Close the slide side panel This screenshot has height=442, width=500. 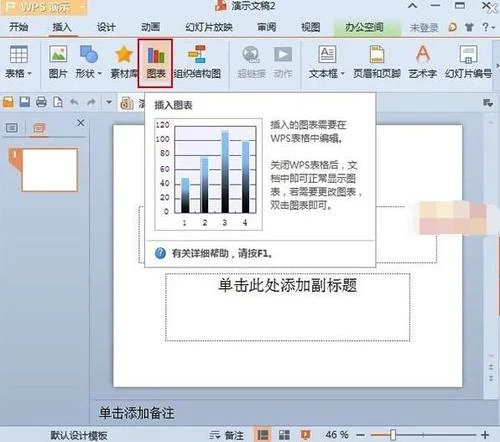[81, 123]
